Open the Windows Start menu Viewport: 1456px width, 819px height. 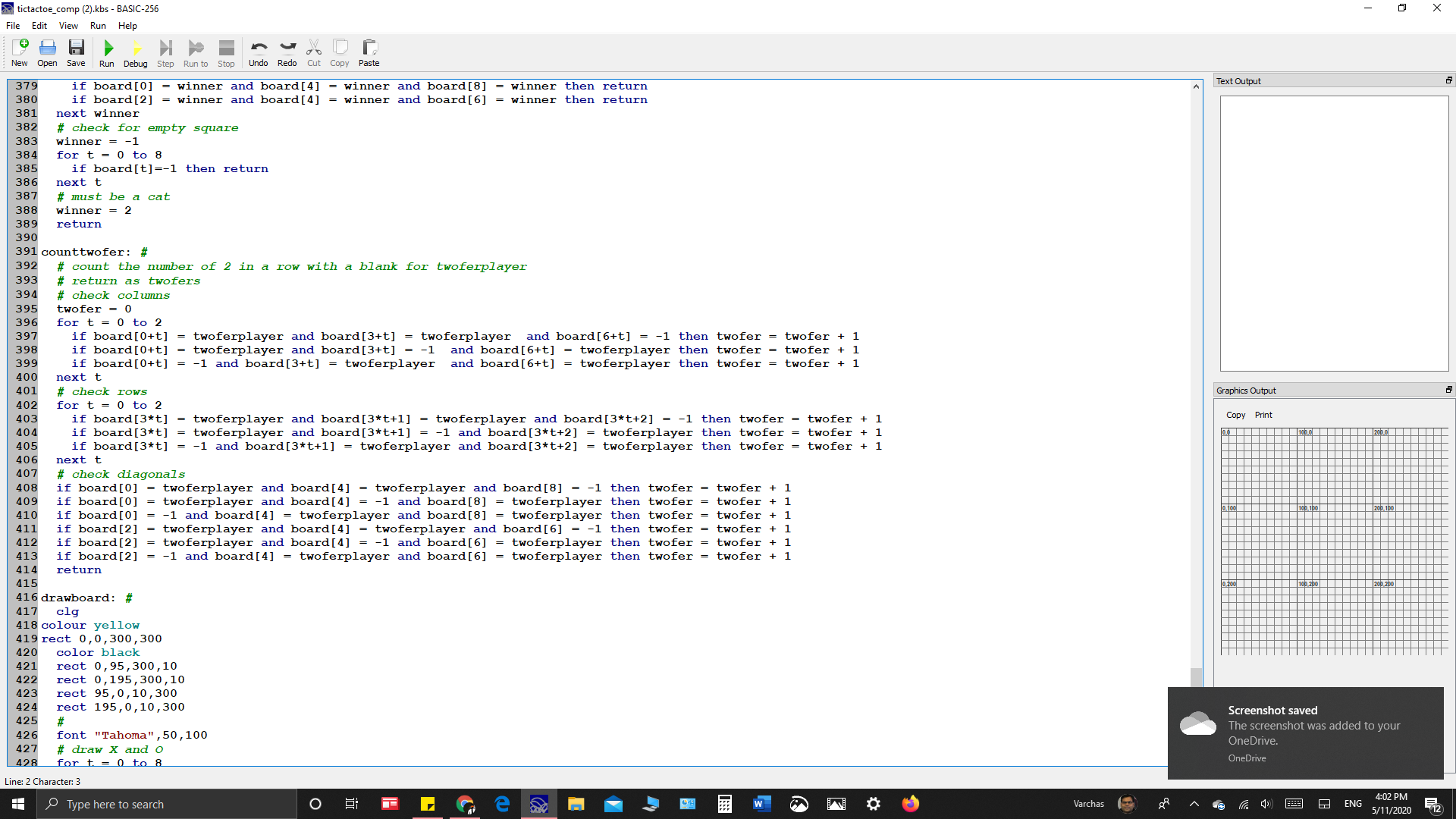coord(18,804)
